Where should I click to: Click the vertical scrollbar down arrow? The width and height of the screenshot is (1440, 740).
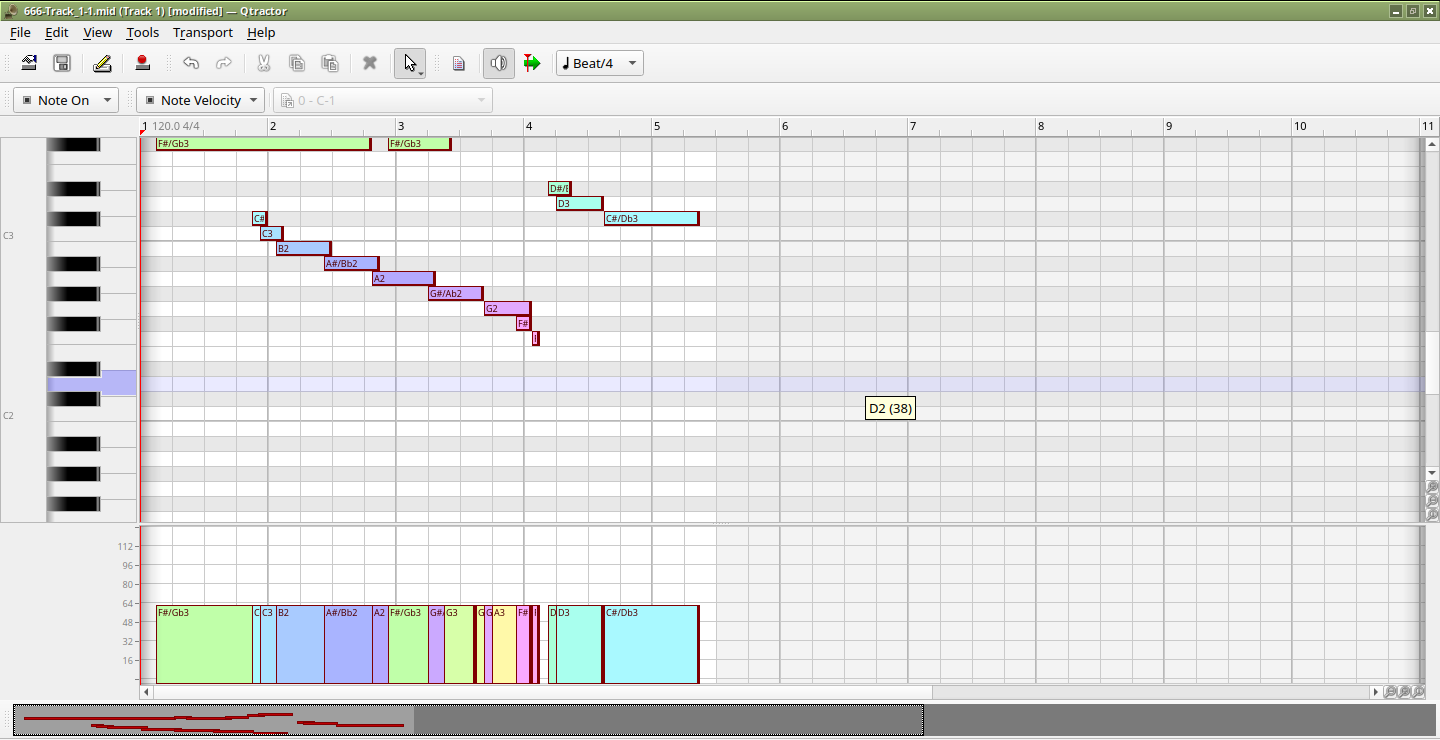point(1432,473)
